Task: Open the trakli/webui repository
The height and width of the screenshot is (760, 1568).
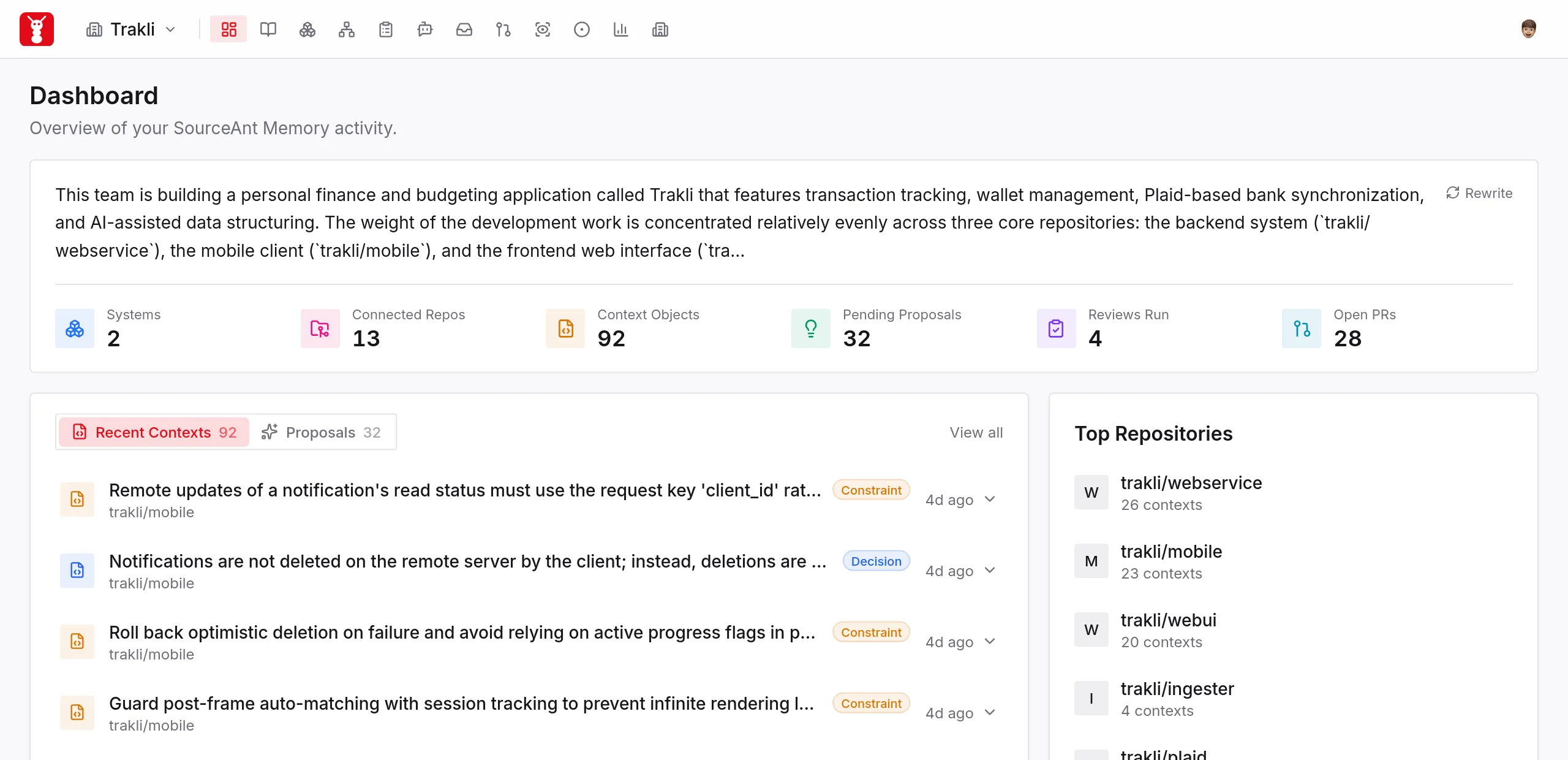Action: coord(1169,620)
